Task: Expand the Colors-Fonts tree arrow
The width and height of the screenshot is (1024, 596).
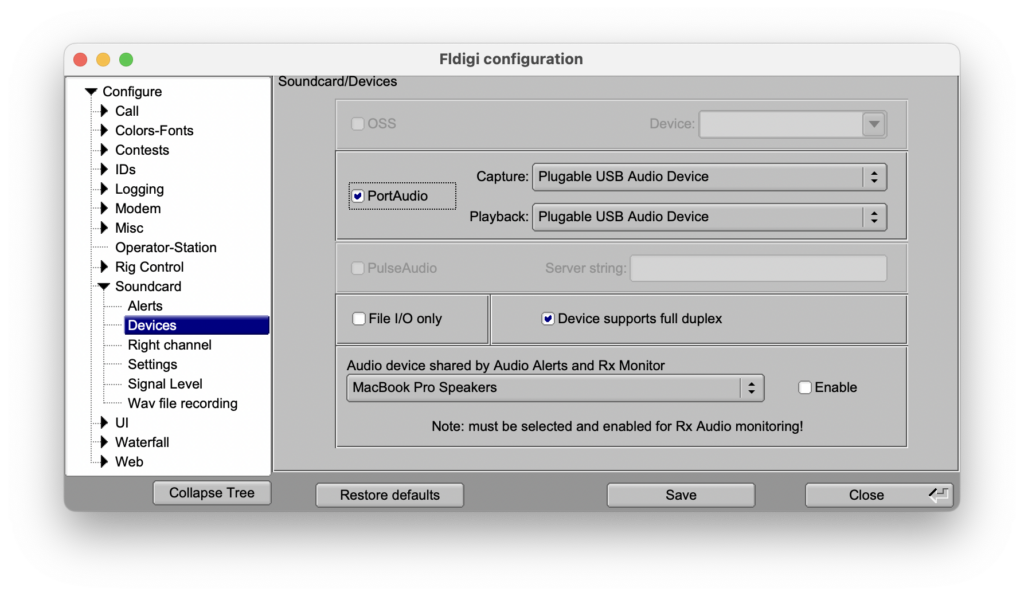Action: [103, 131]
